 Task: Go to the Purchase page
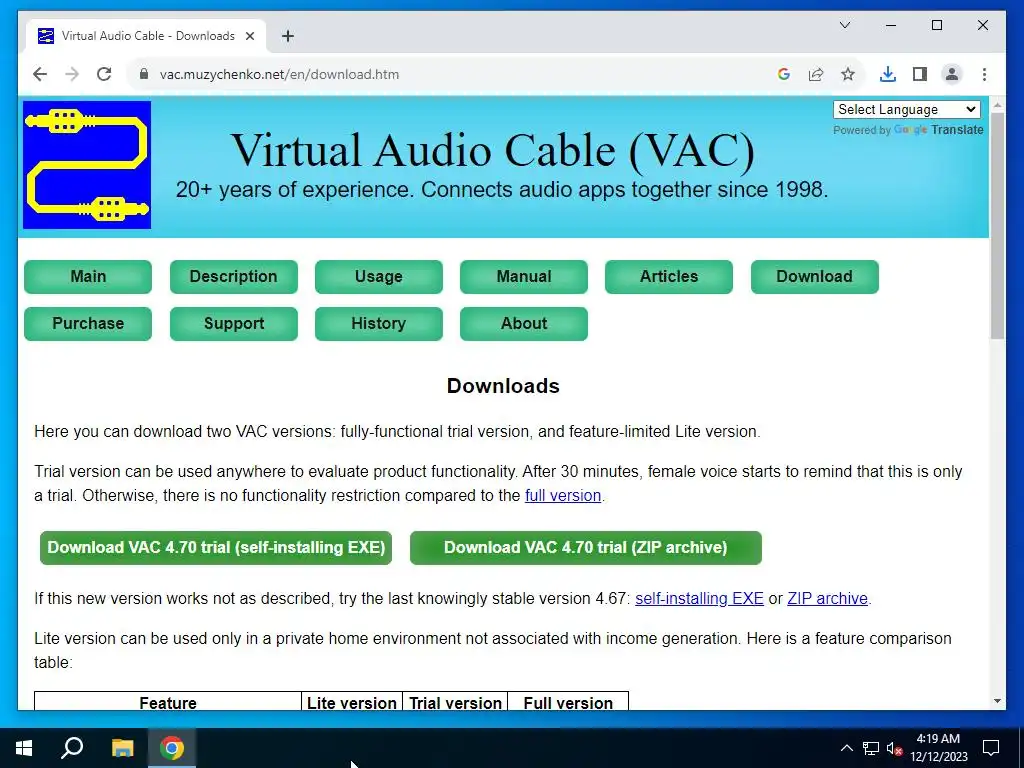point(88,323)
